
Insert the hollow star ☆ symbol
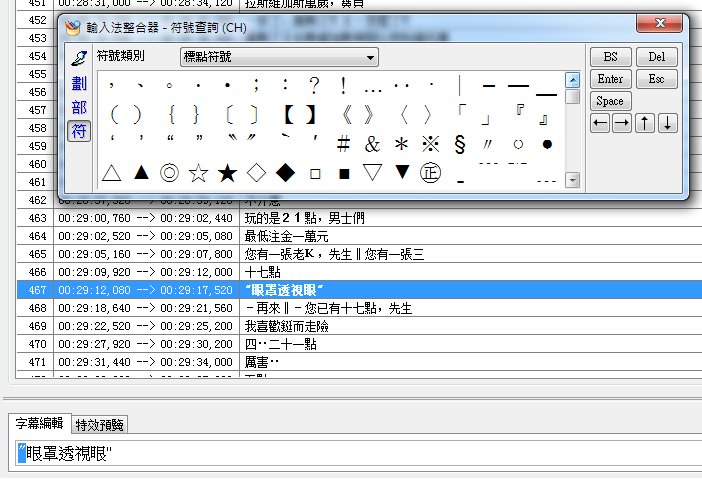[198, 173]
